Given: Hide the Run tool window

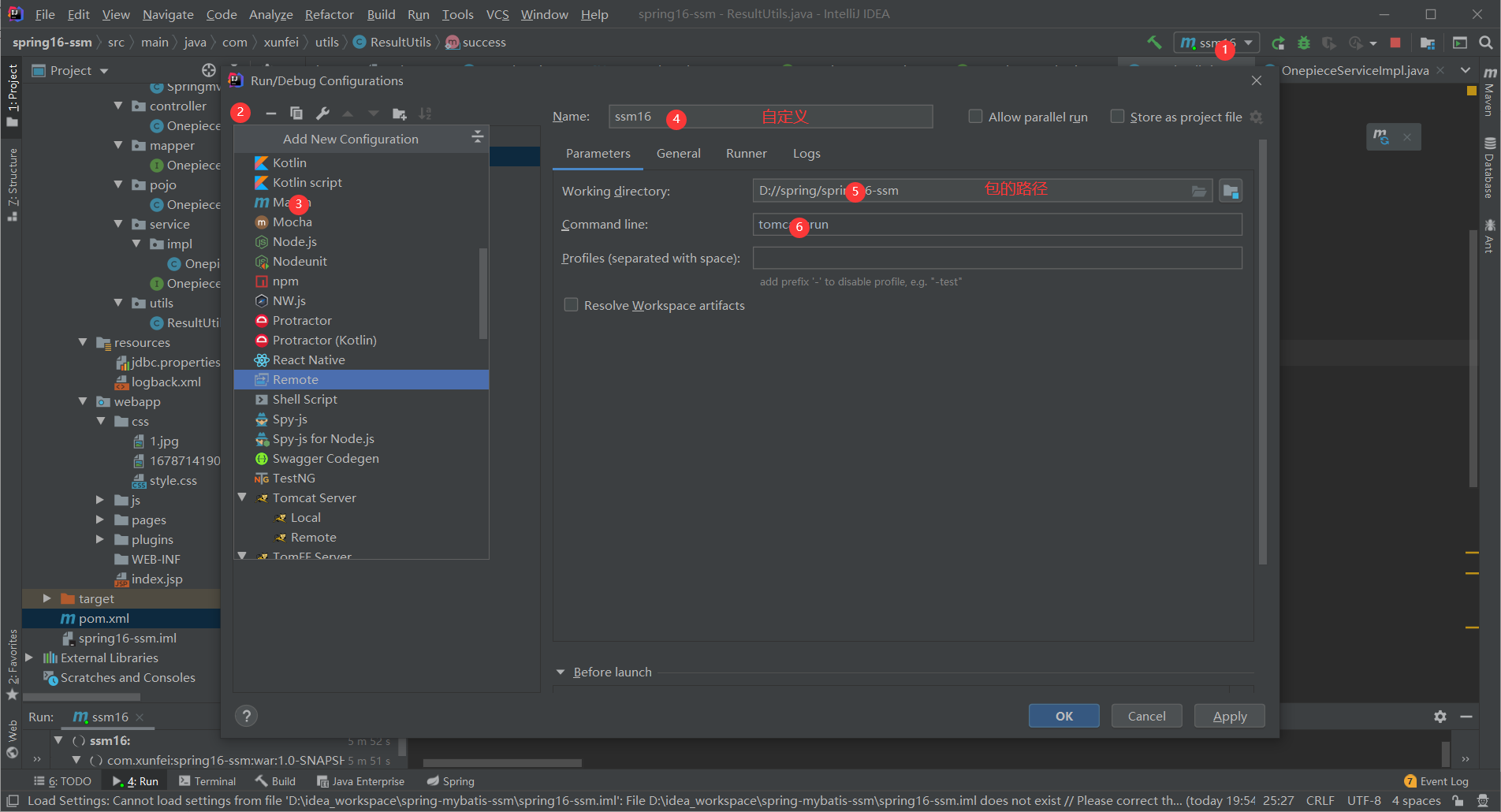Looking at the screenshot, I should [1466, 717].
